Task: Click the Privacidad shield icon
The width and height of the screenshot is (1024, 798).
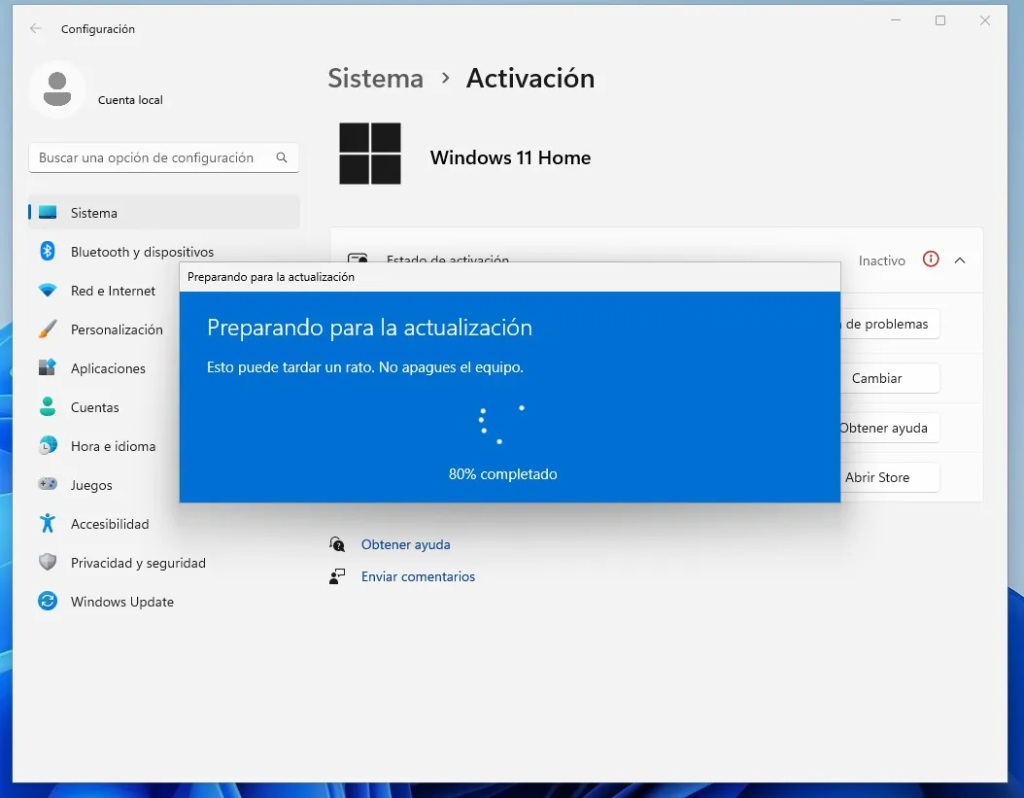Action: click(48, 562)
